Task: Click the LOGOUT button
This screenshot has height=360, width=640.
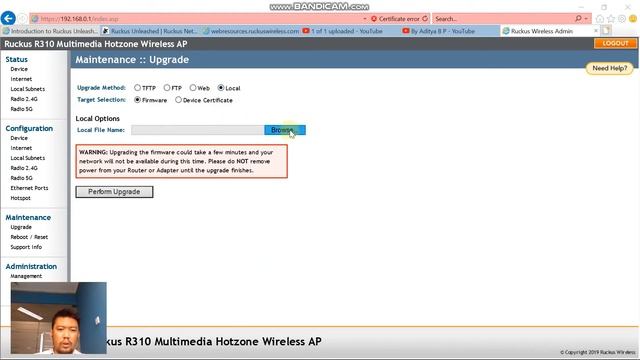Action: (615, 43)
